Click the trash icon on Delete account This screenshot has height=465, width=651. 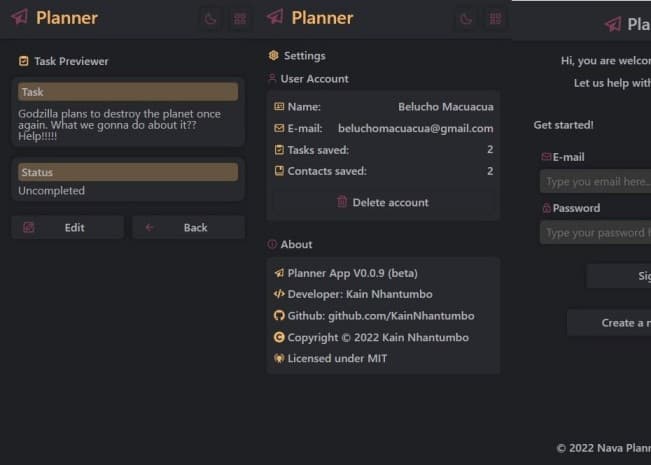pos(342,202)
